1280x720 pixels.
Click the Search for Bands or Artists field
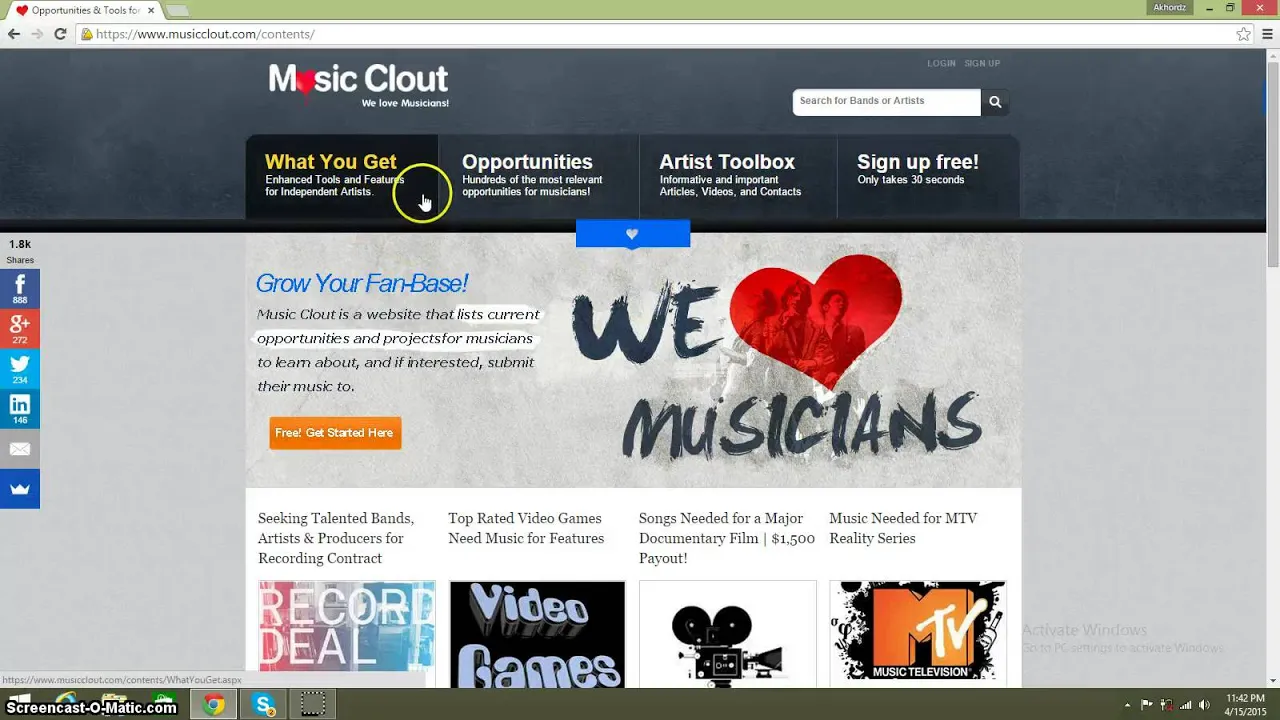887,101
